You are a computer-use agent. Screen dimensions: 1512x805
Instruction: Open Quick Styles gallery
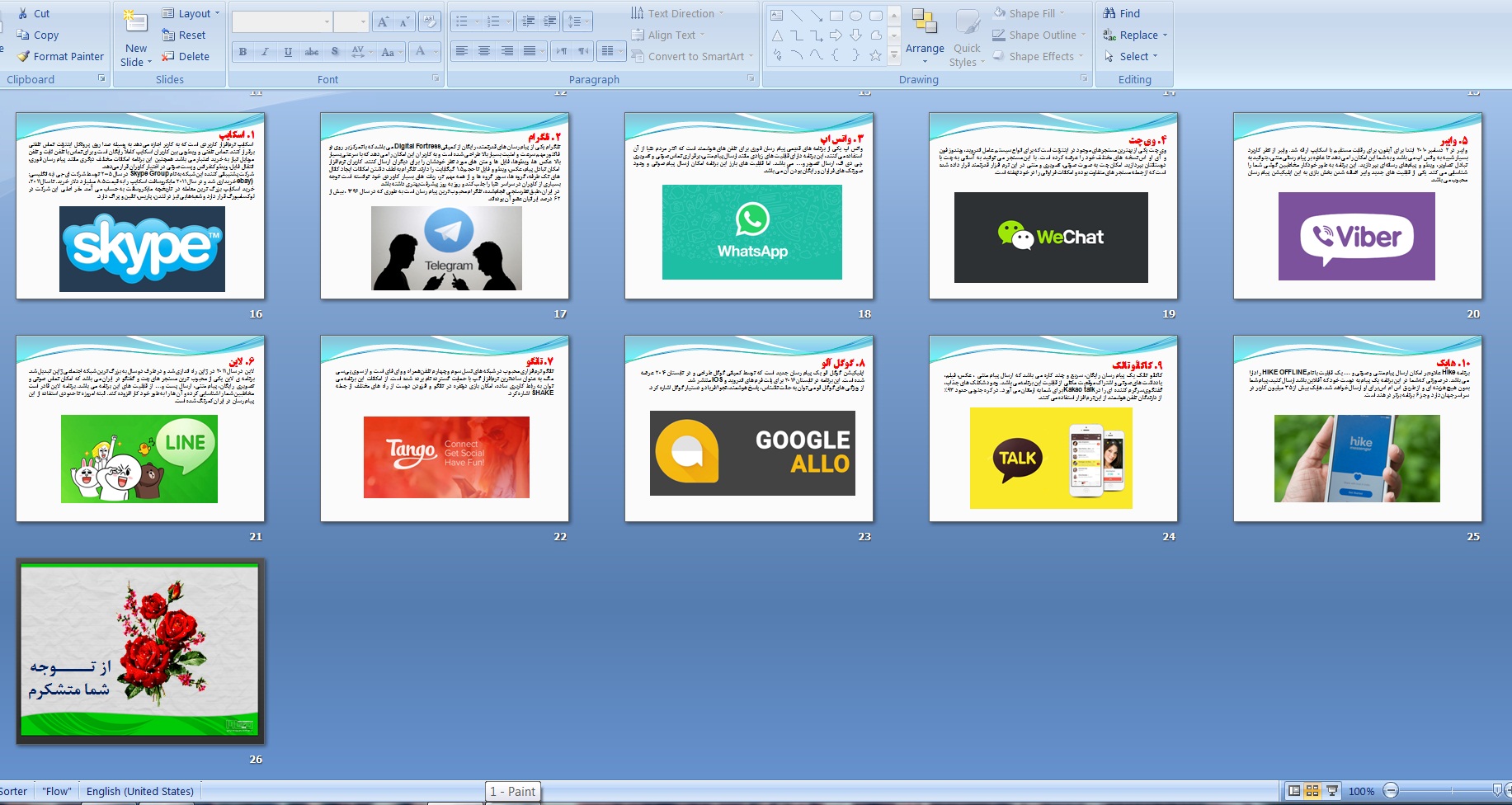click(967, 37)
